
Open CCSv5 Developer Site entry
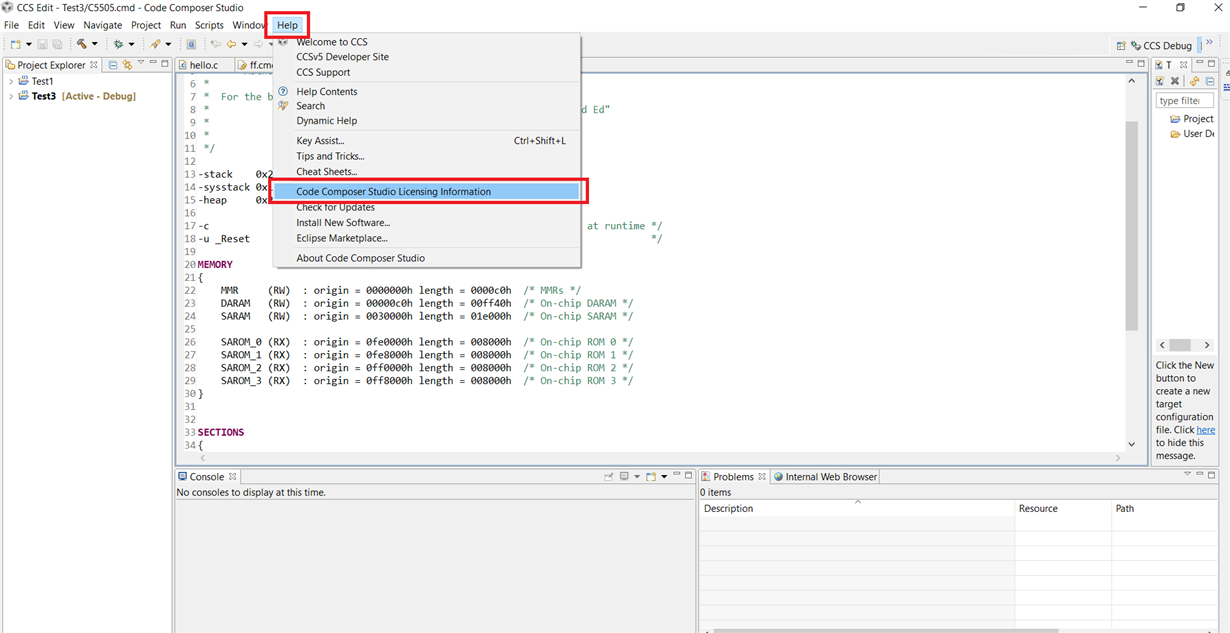(427, 57)
